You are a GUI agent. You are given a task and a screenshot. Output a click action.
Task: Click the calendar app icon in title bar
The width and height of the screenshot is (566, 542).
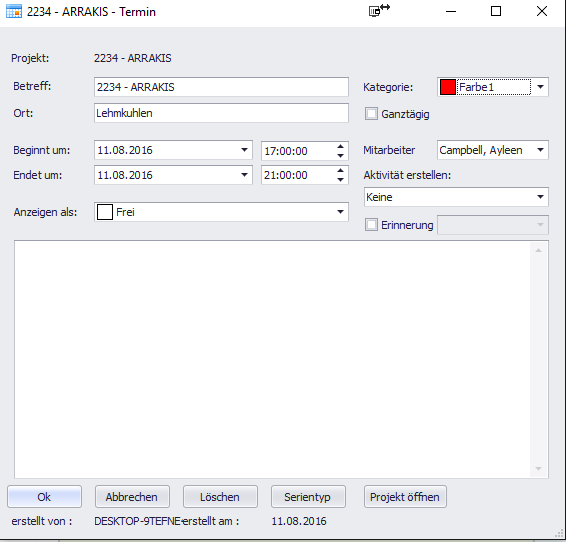point(14,12)
